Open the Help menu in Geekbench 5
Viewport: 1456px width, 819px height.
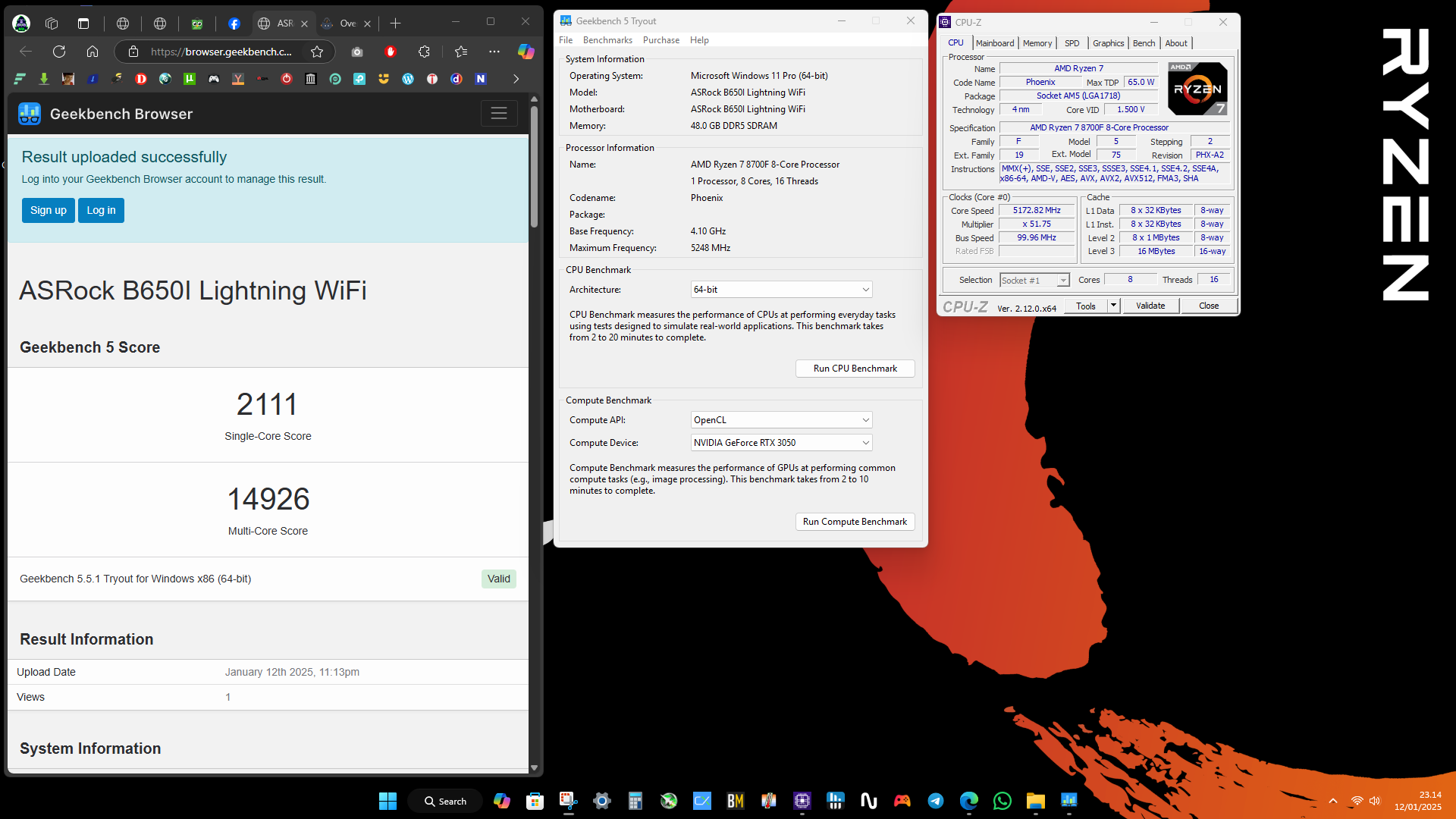[x=699, y=40]
